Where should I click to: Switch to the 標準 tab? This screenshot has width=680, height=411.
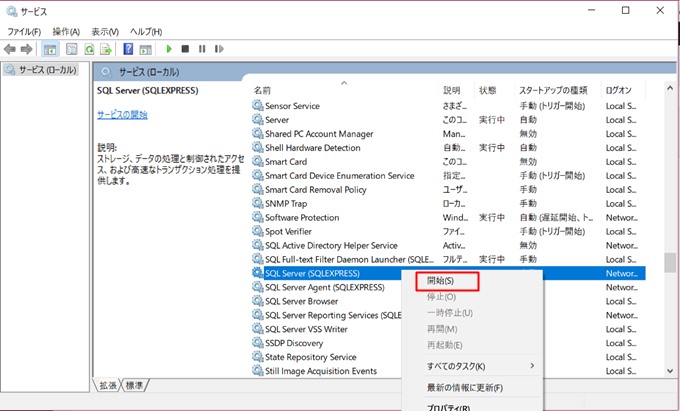135,385
